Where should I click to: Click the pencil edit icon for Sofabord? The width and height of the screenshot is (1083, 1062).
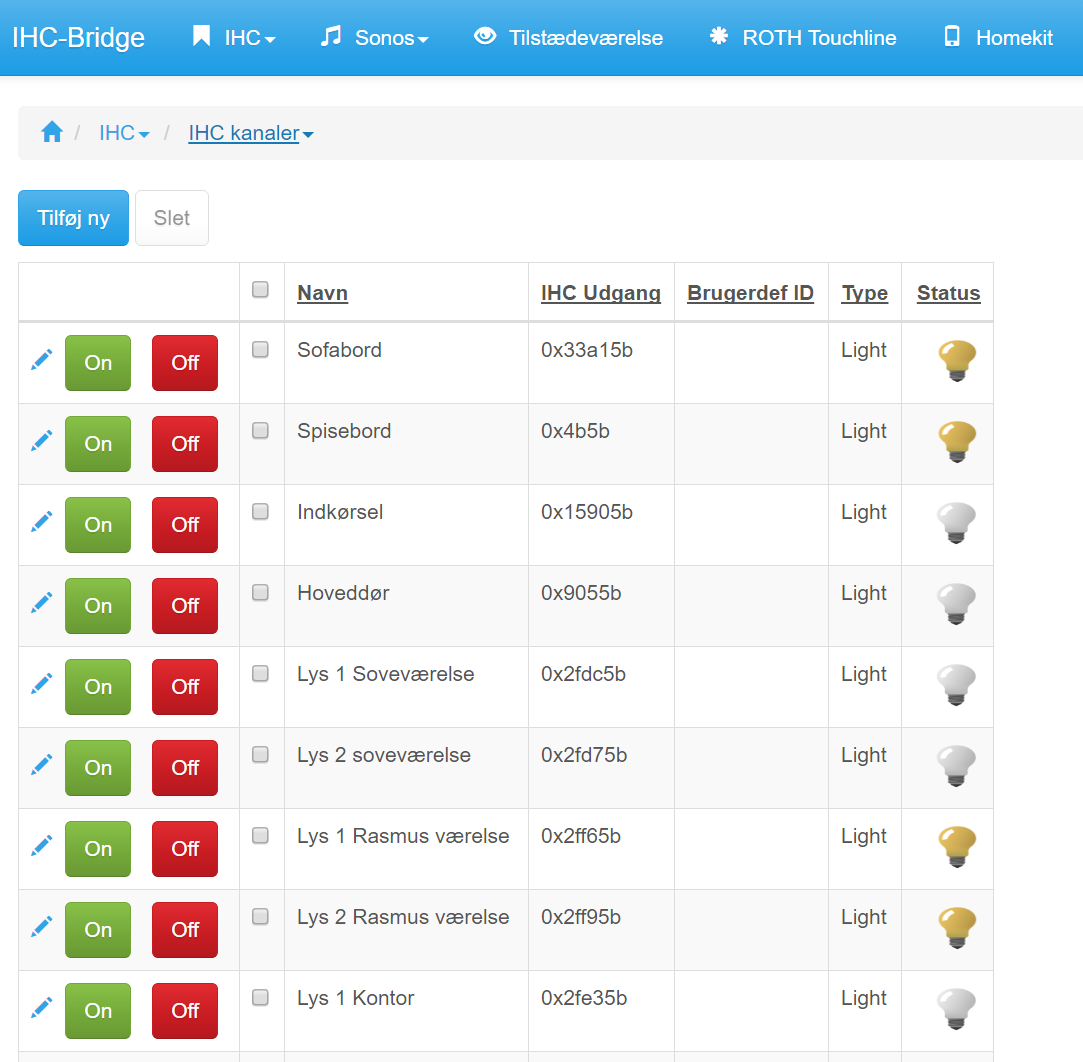pyautogui.click(x=41, y=361)
